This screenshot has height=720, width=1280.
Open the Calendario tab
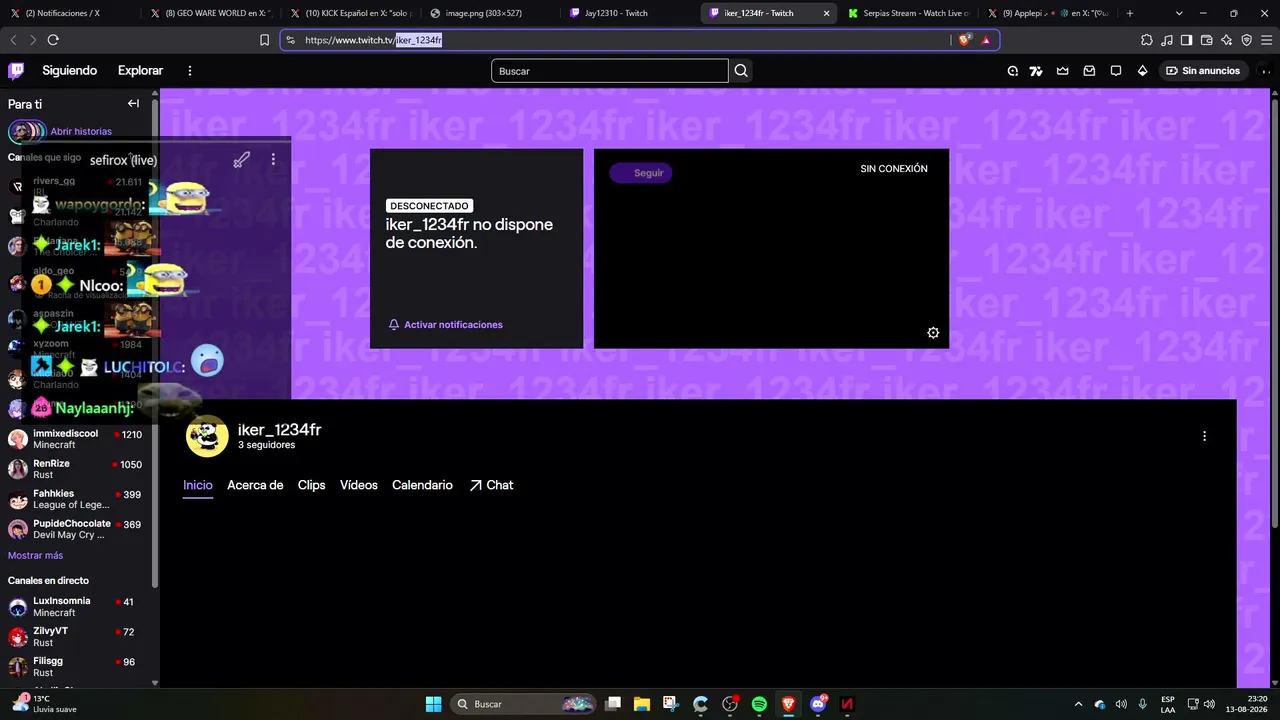click(x=422, y=485)
